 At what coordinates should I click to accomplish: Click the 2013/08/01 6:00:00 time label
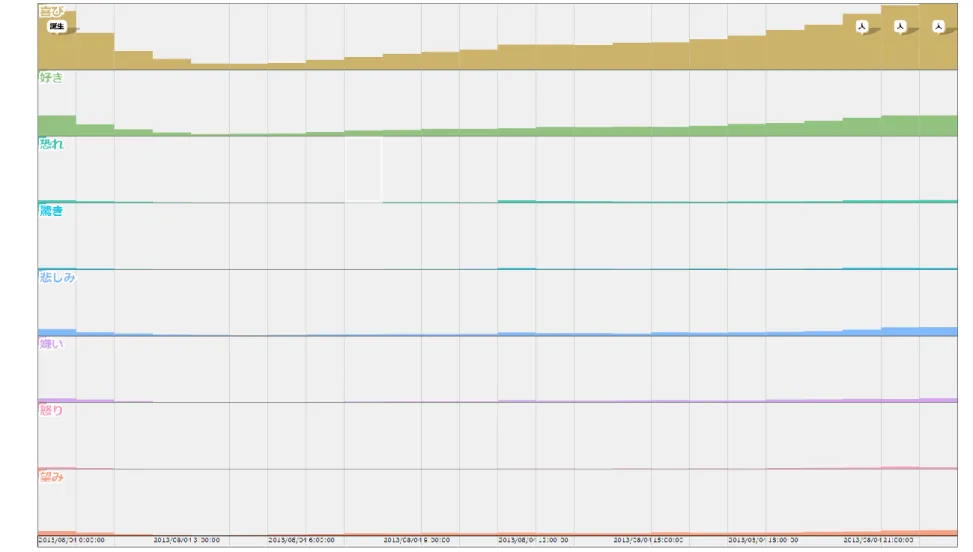click(301, 540)
